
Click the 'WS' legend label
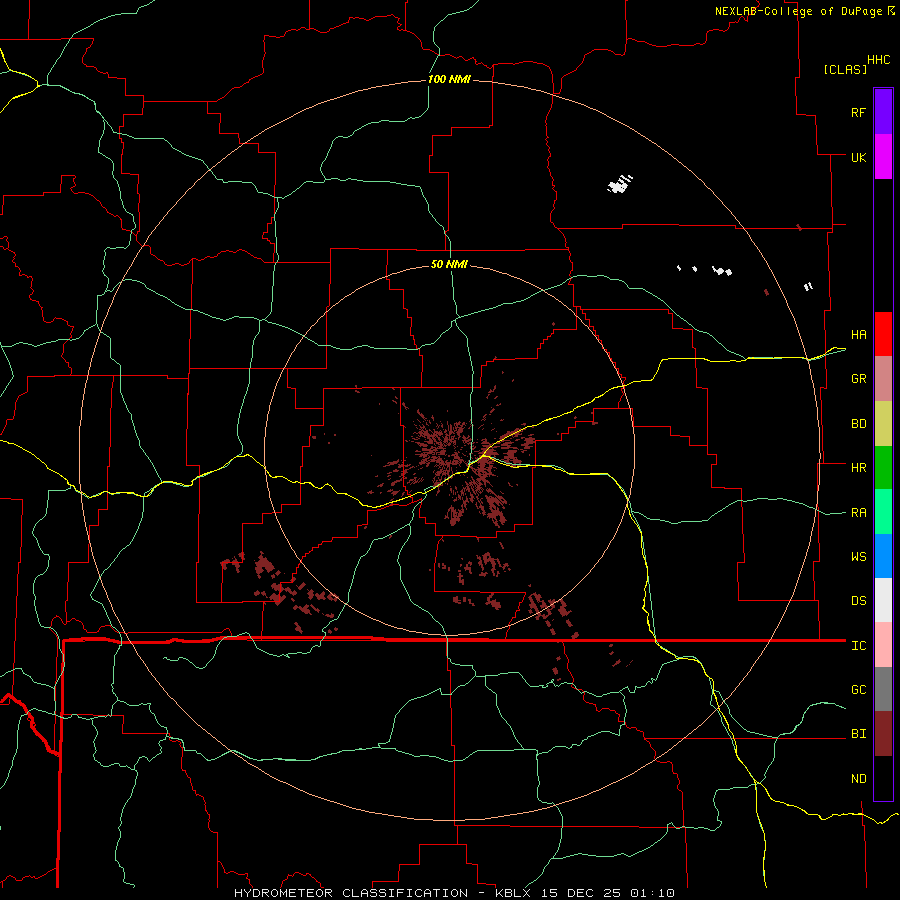[x=858, y=557]
